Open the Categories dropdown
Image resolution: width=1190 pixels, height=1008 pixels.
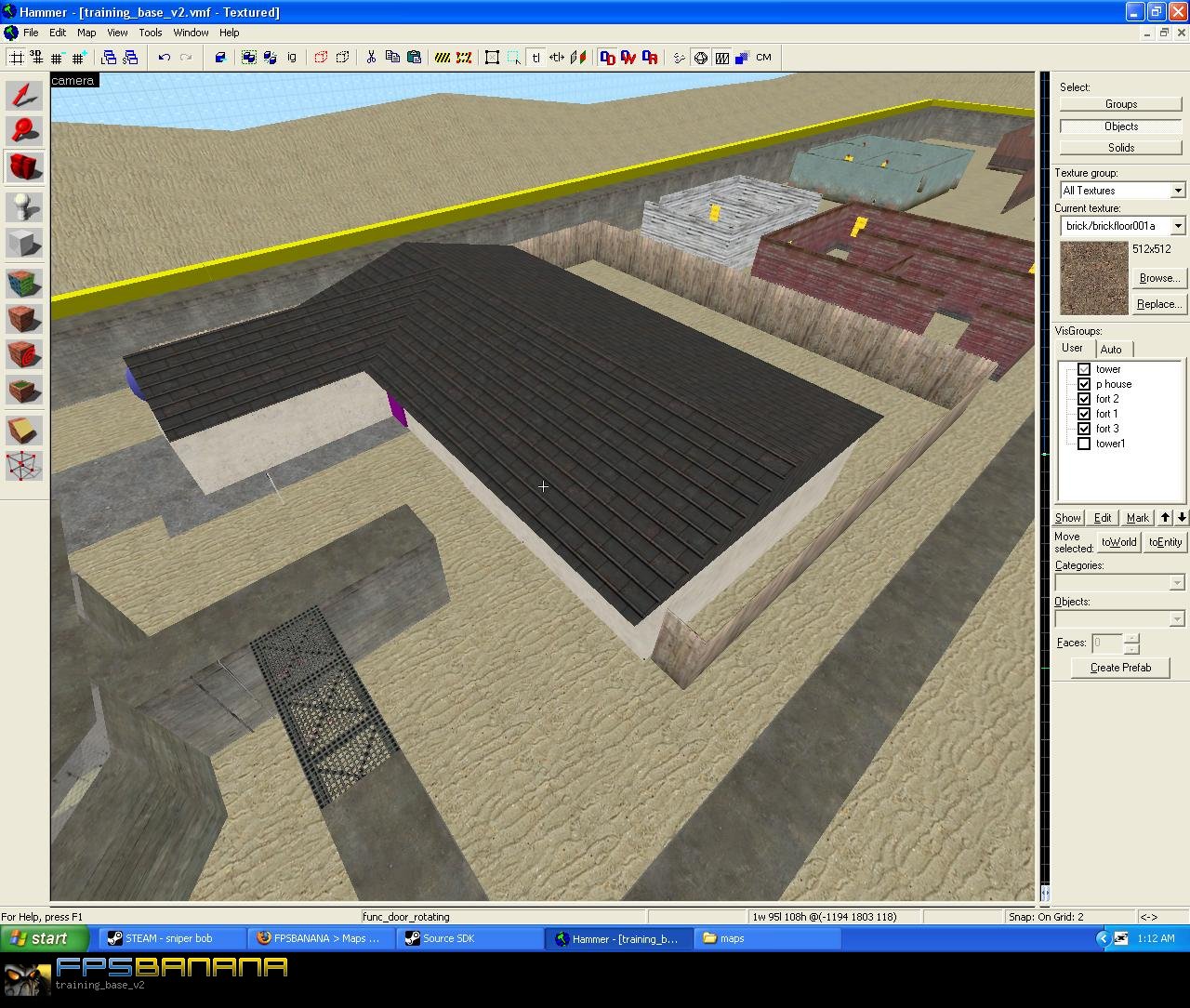point(1177,581)
